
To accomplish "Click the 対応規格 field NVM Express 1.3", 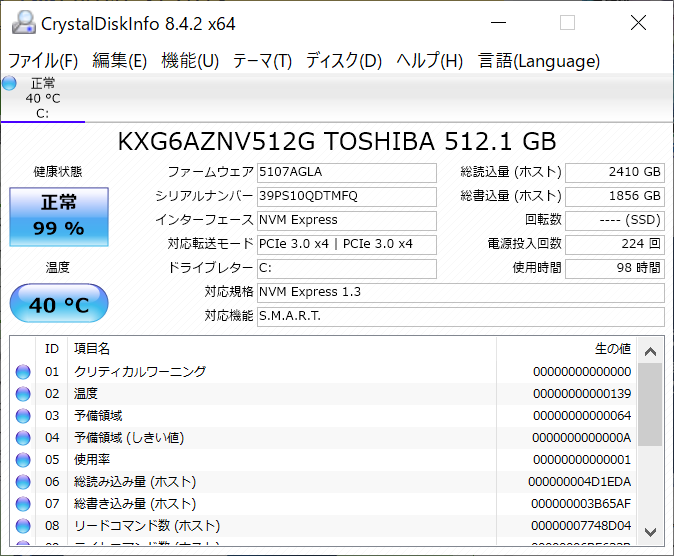I will (x=461, y=293).
